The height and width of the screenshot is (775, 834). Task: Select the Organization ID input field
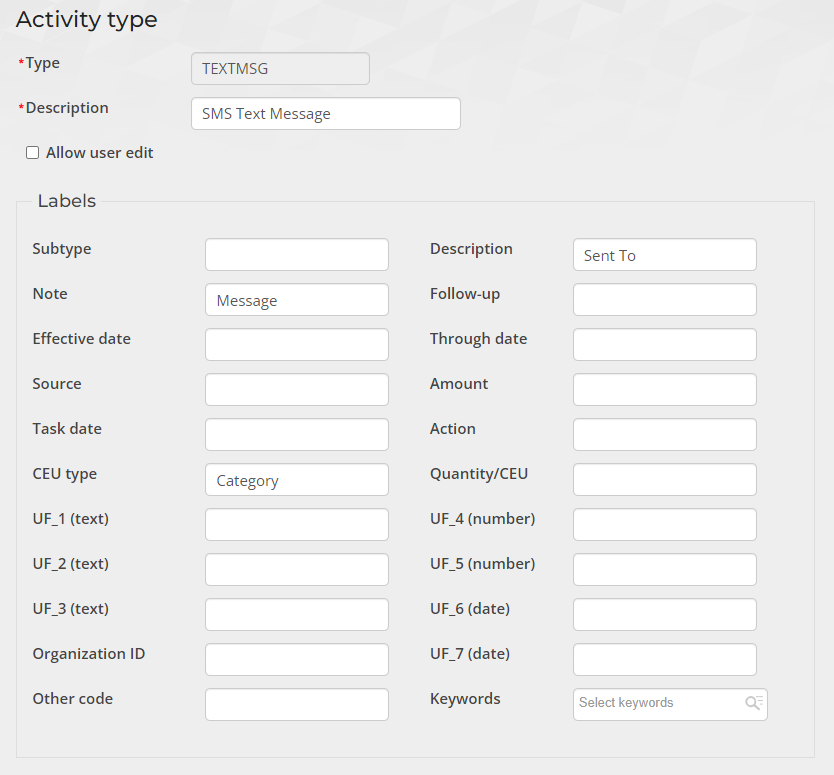(x=296, y=660)
